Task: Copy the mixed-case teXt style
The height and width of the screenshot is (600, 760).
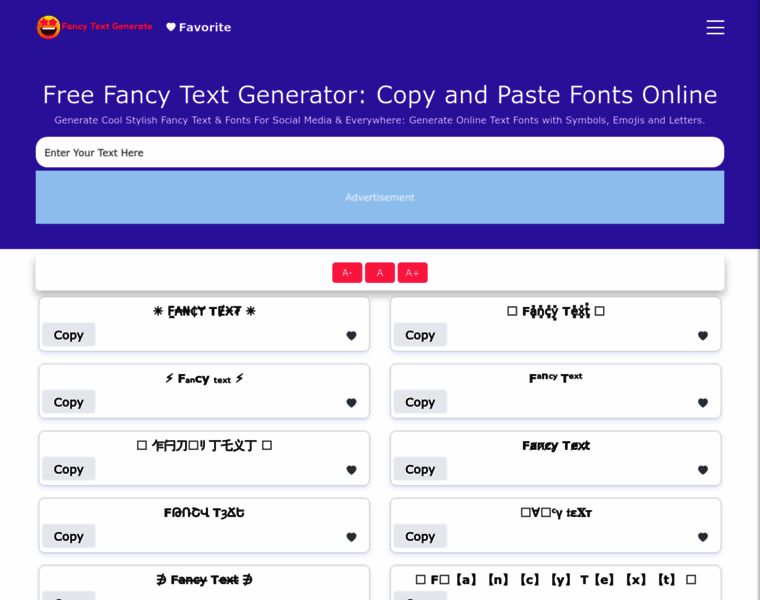Action: 420,536
